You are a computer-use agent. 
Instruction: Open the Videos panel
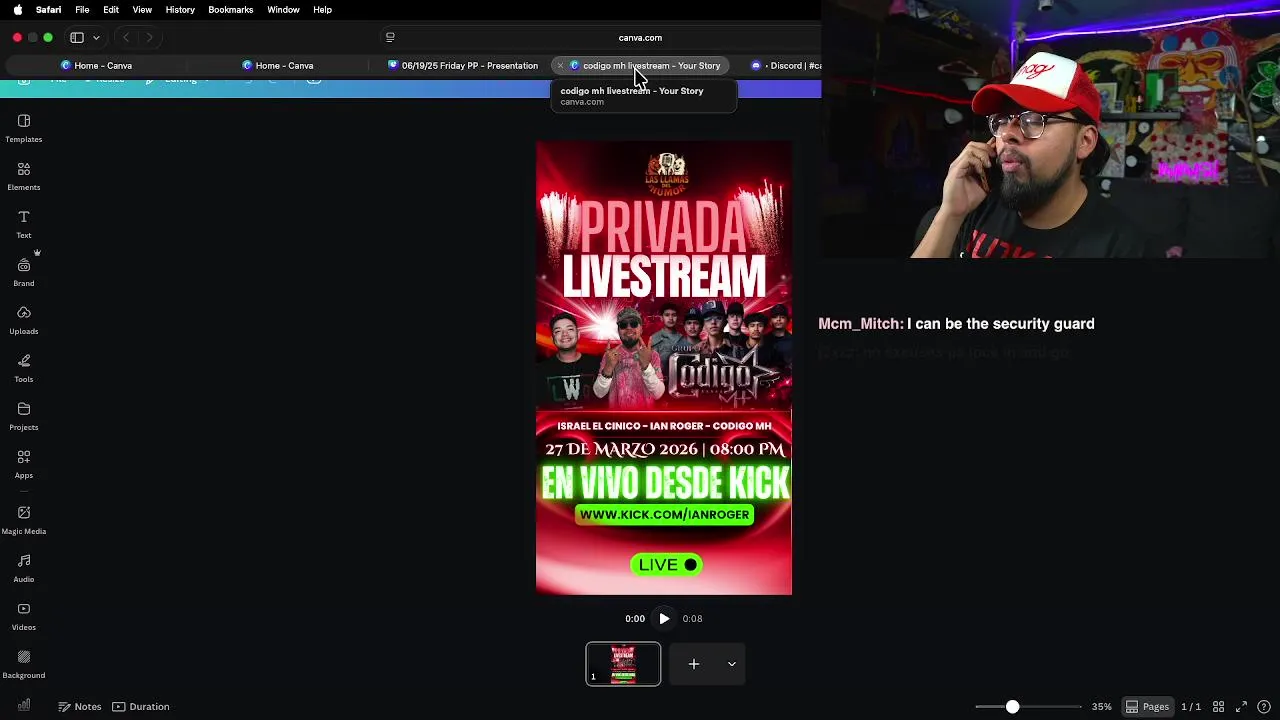pyautogui.click(x=24, y=616)
